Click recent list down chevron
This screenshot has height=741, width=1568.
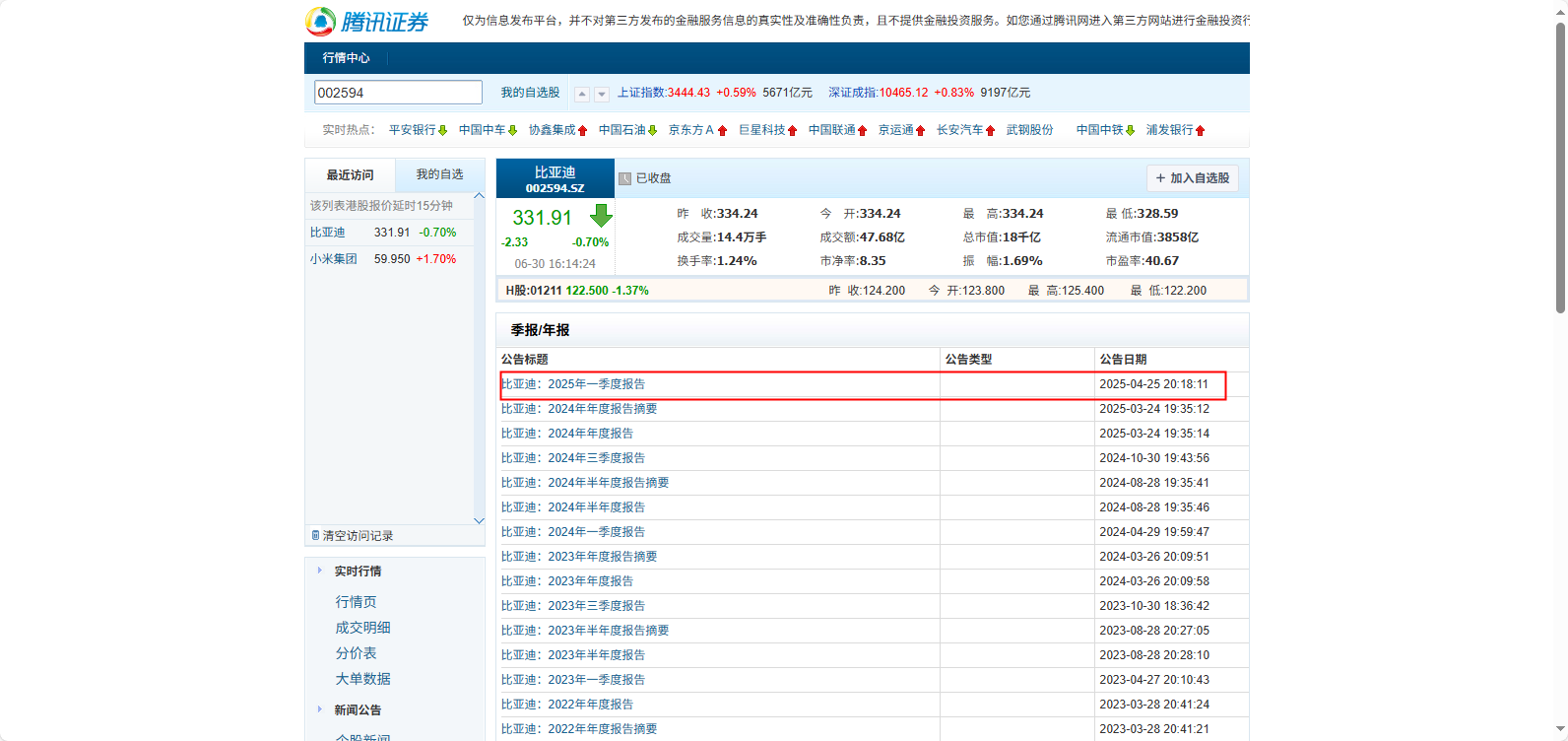pyautogui.click(x=479, y=520)
